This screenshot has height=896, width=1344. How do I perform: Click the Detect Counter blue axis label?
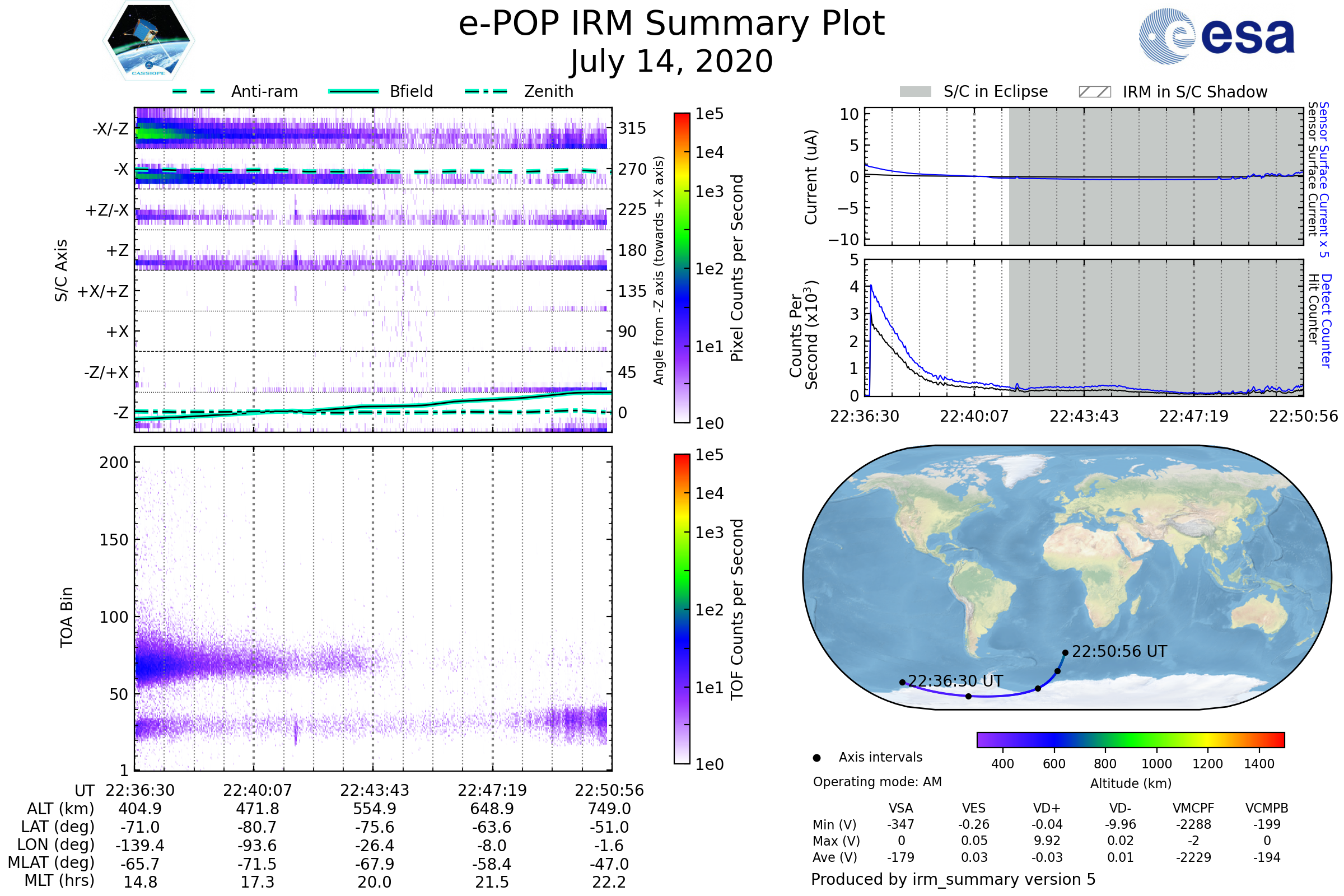[x=1327, y=320]
